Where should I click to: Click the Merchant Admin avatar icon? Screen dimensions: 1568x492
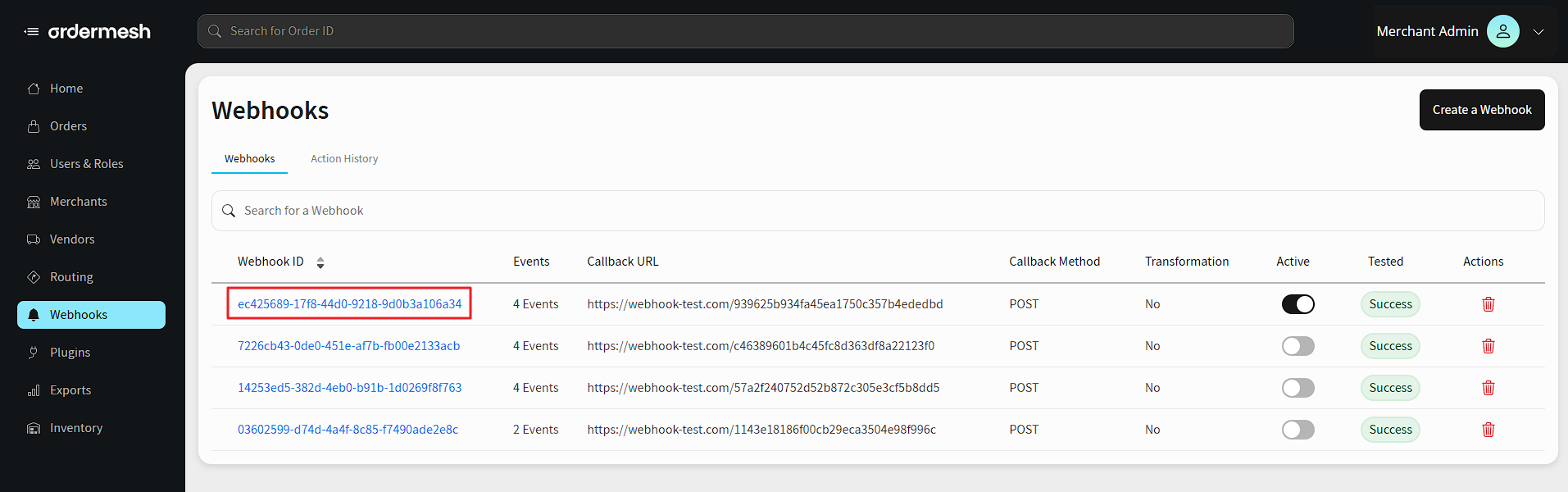(x=1502, y=31)
